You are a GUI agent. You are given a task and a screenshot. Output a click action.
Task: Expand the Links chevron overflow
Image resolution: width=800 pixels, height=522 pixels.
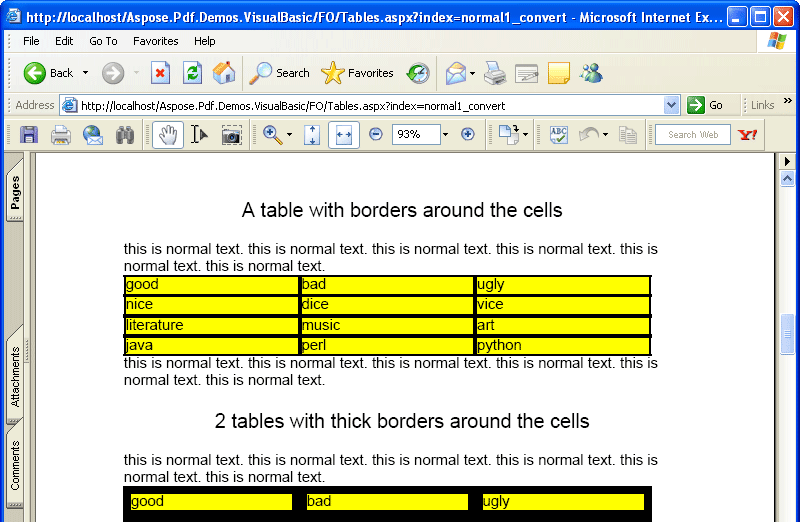tap(787, 101)
